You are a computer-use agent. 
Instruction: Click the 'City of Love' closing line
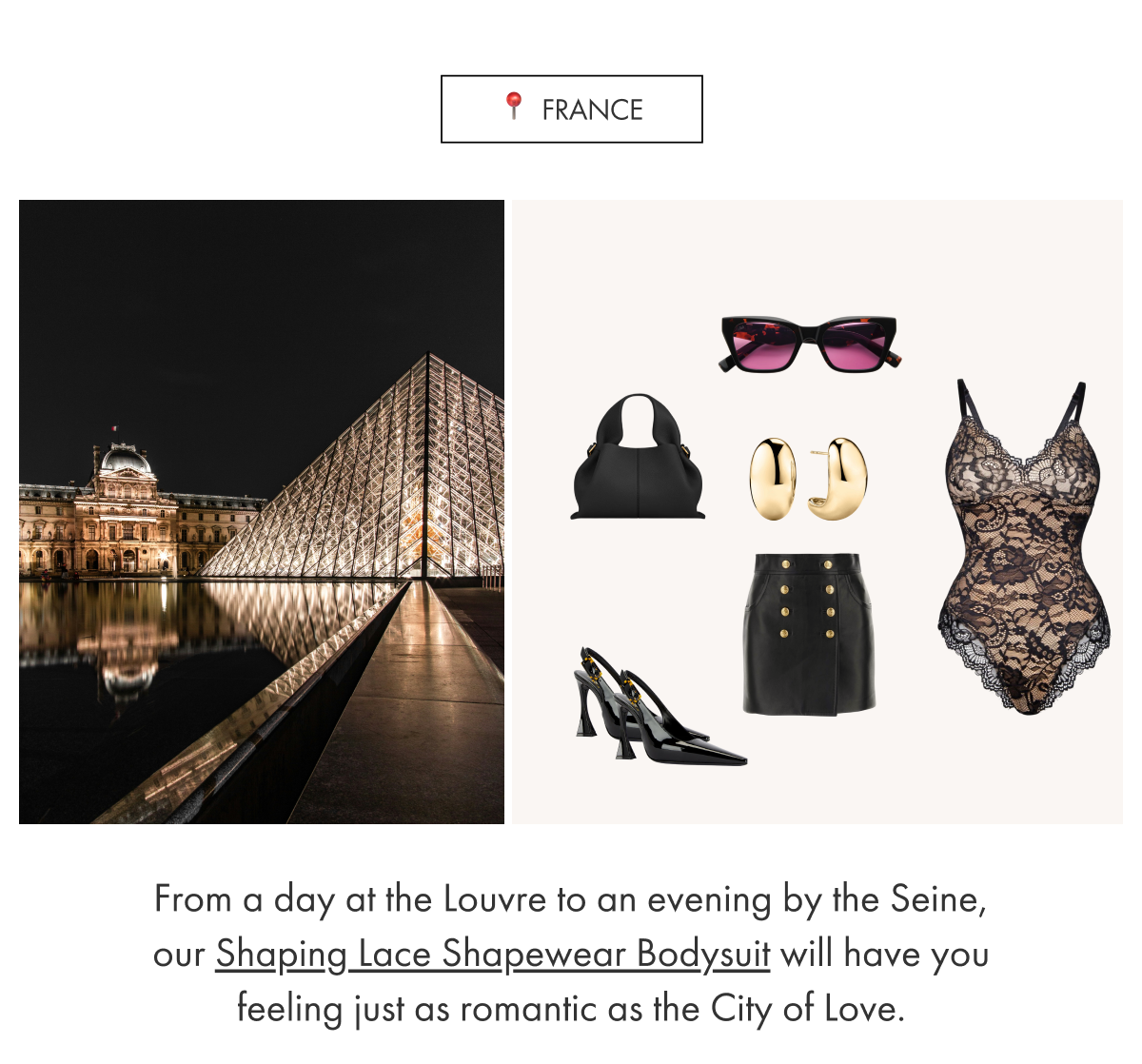pyautogui.click(x=571, y=1009)
